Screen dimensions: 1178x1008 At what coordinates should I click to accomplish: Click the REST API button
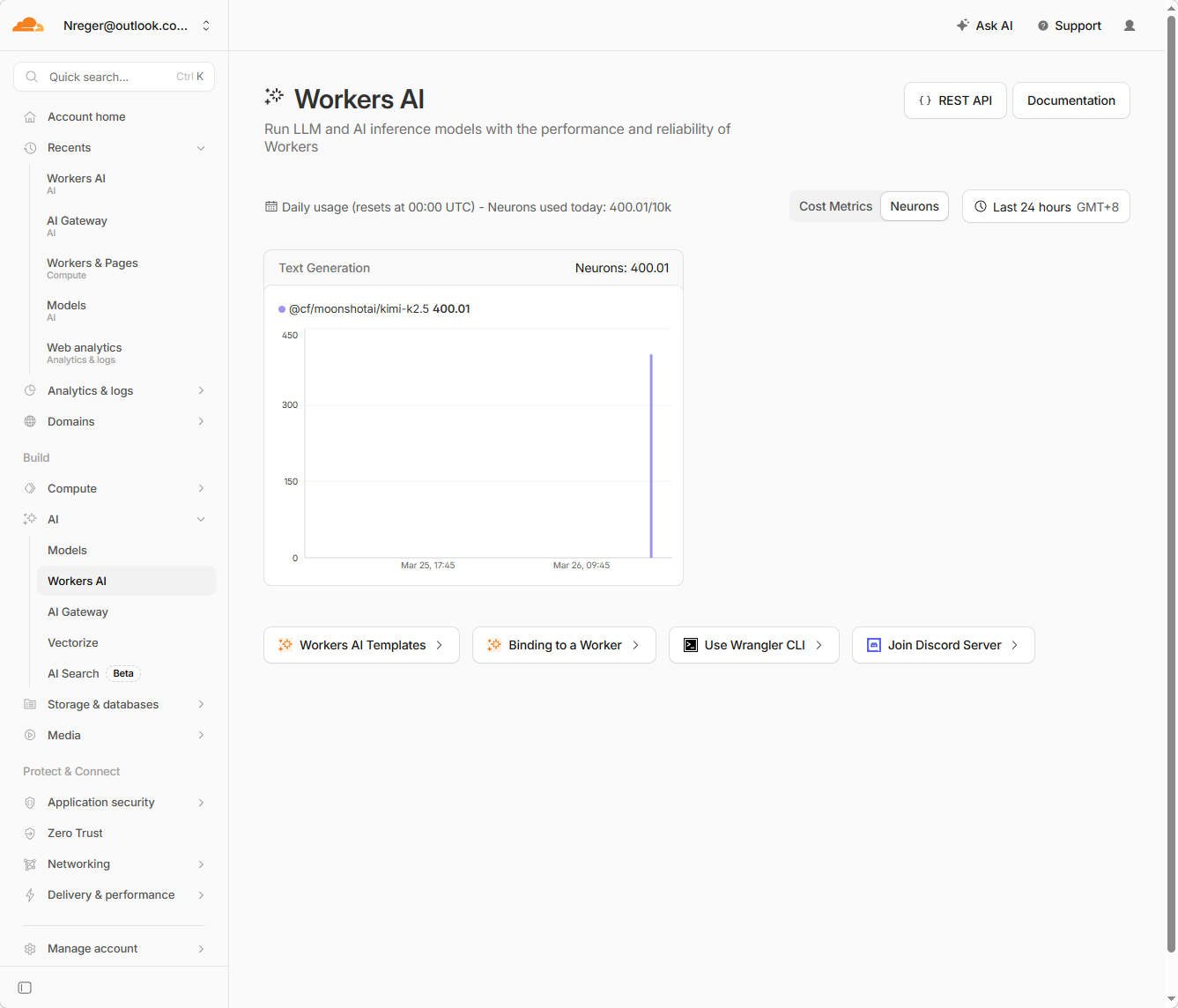[x=955, y=100]
